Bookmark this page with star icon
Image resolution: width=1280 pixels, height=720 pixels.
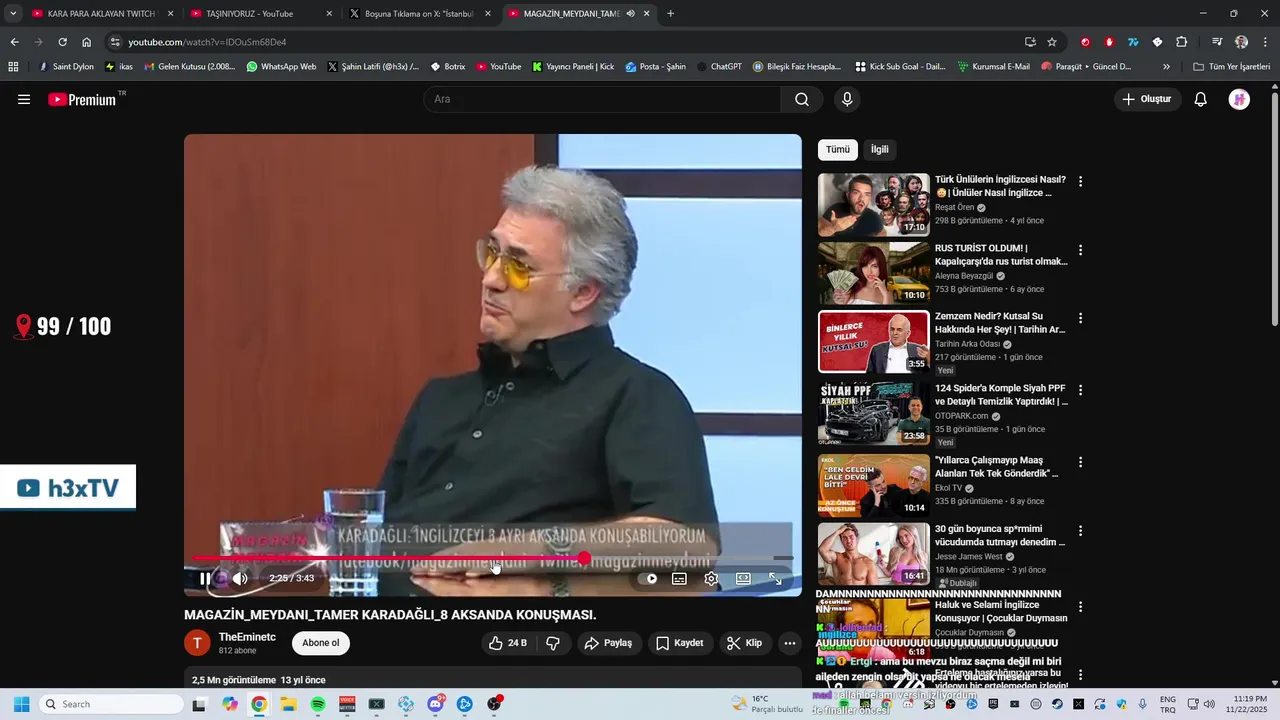1052,42
